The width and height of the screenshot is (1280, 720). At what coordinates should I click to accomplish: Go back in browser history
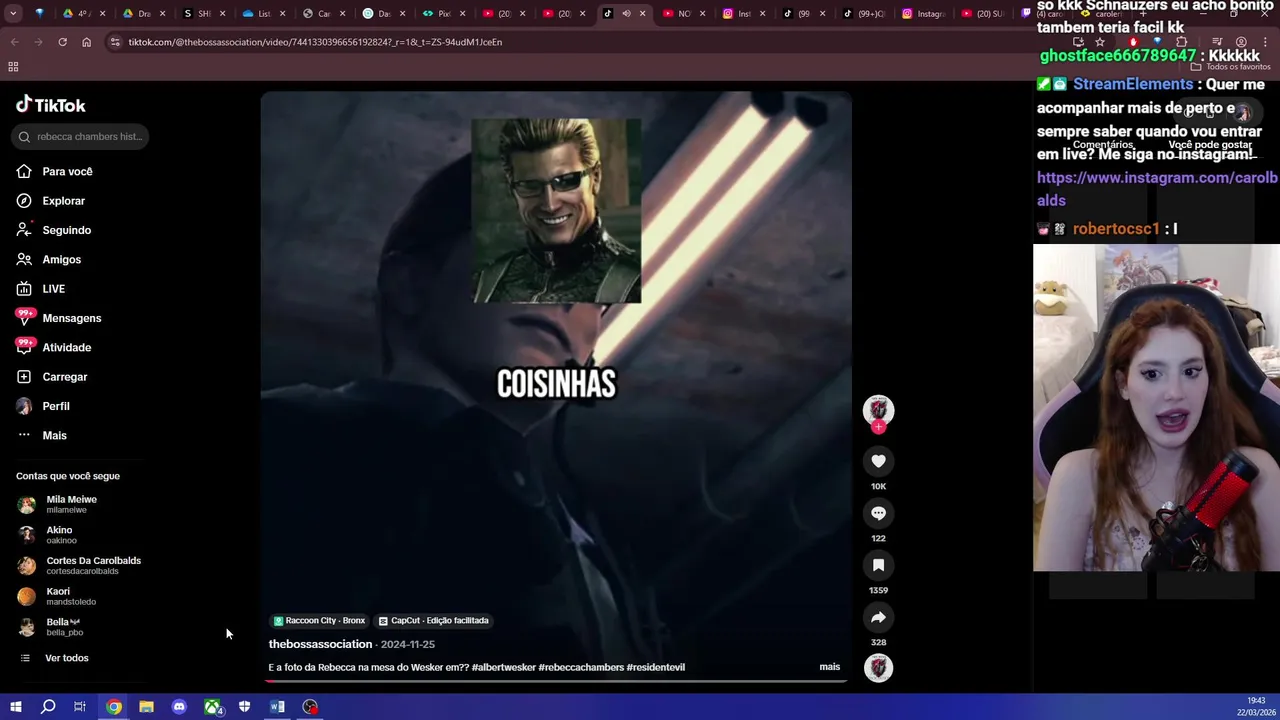pos(14,42)
